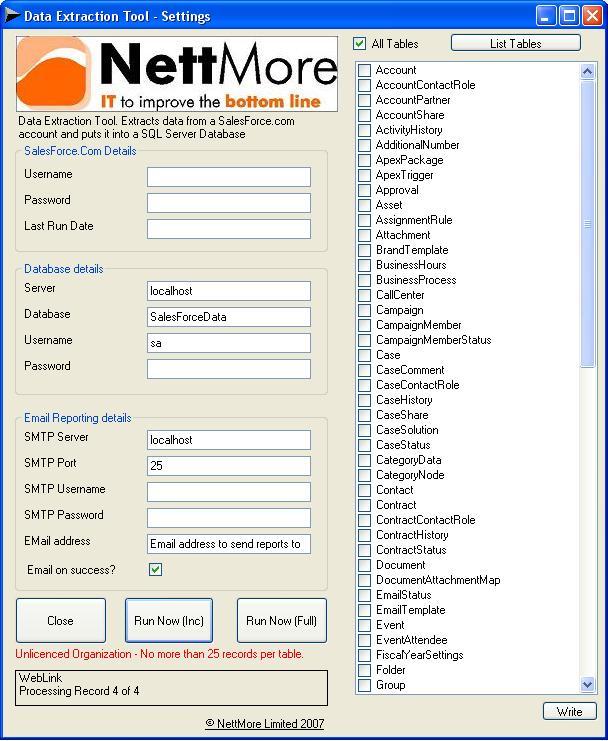Tick the Campaign checkbox
The image size is (608, 741).
click(x=364, y=310)
